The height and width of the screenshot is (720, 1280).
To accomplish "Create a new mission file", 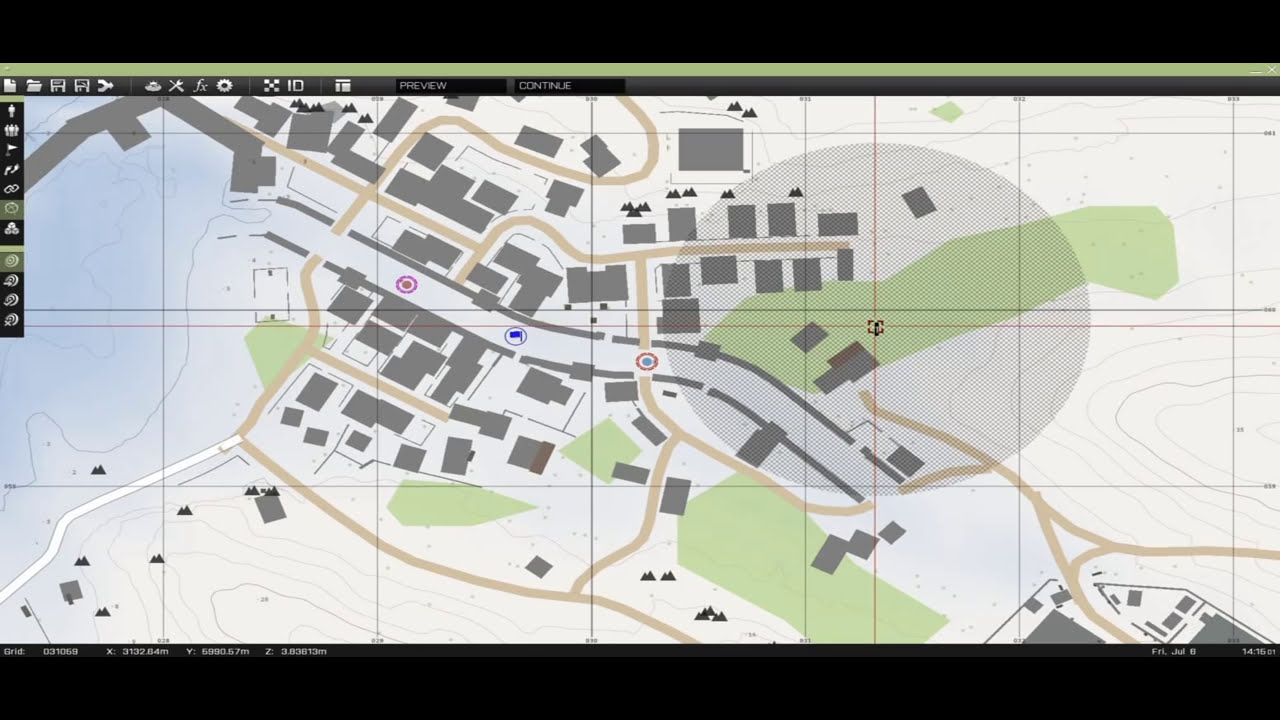I will [10, 86].
